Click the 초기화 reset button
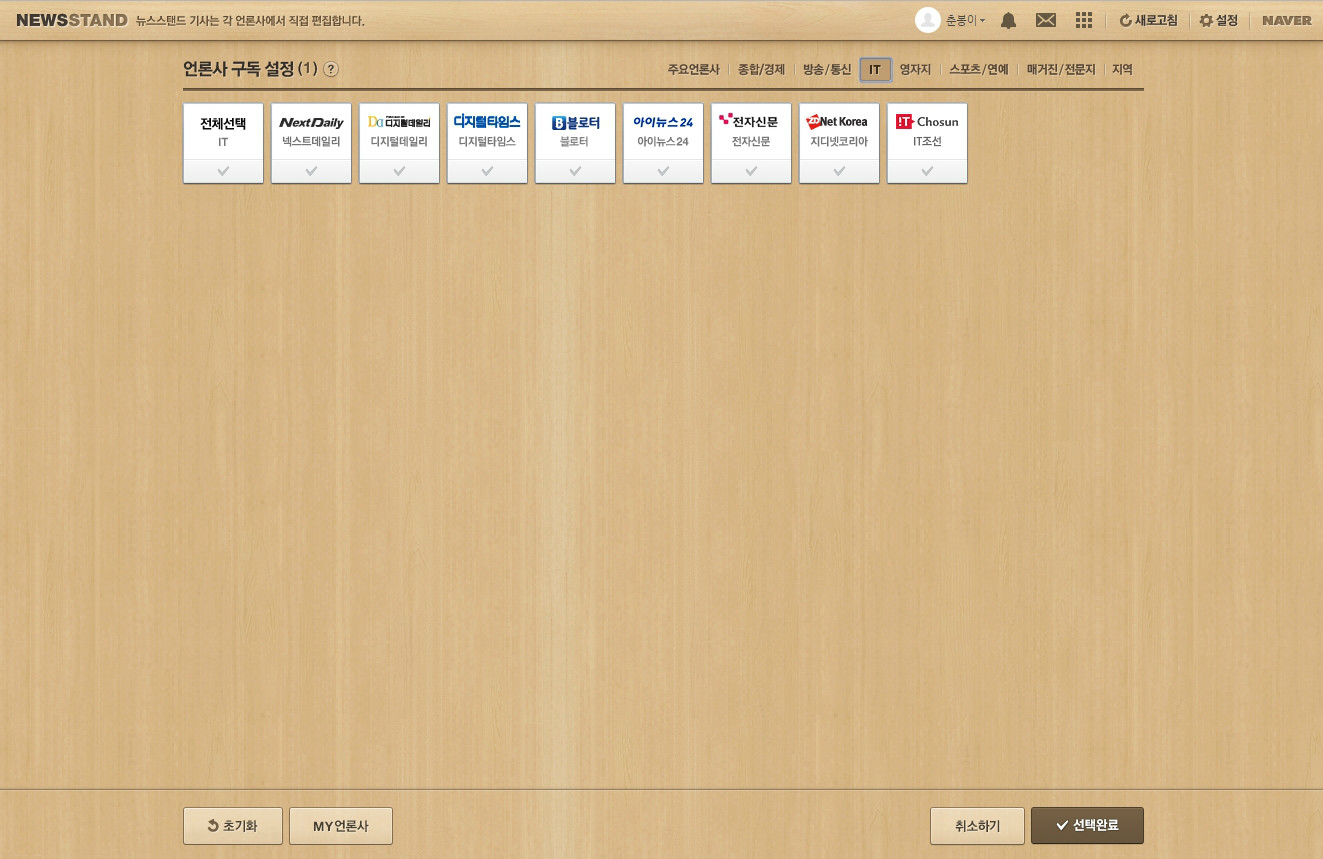Screen dimensions: 1323x859 click(x=233, y=826)
